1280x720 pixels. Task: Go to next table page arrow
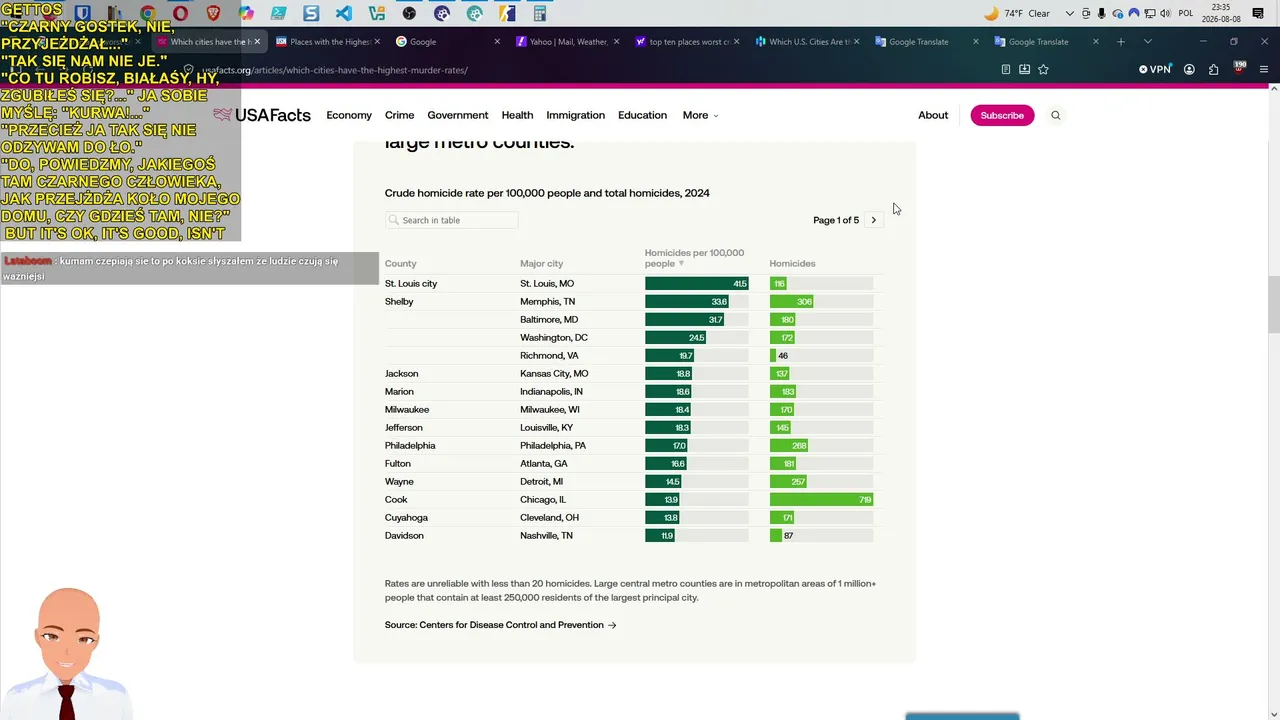873,220
